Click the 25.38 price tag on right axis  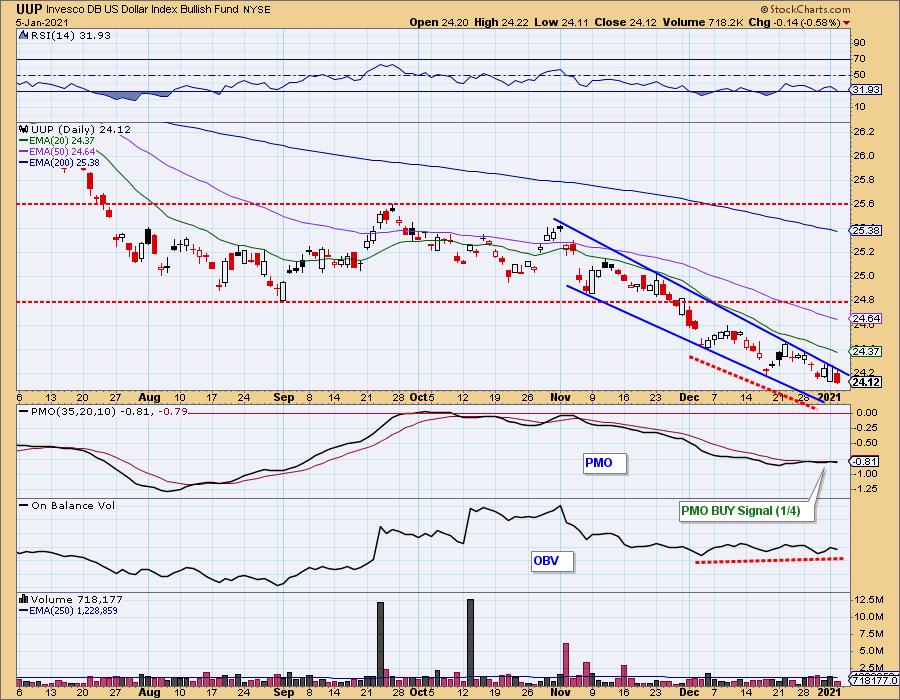(x=866, y=230)
